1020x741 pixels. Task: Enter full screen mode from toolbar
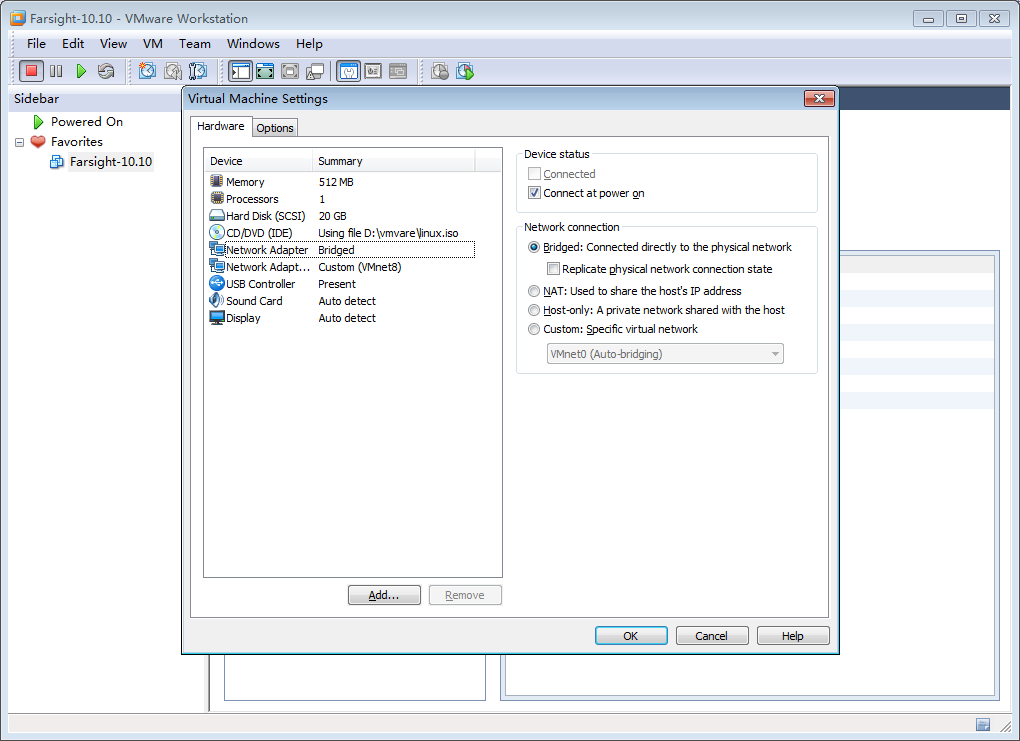(x=265, y=71)
